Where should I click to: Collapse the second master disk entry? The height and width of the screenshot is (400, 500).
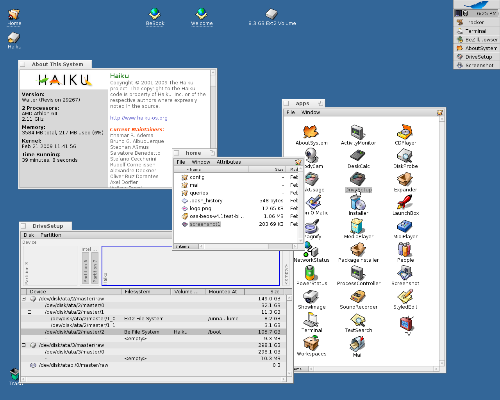[x=24, y=345]
